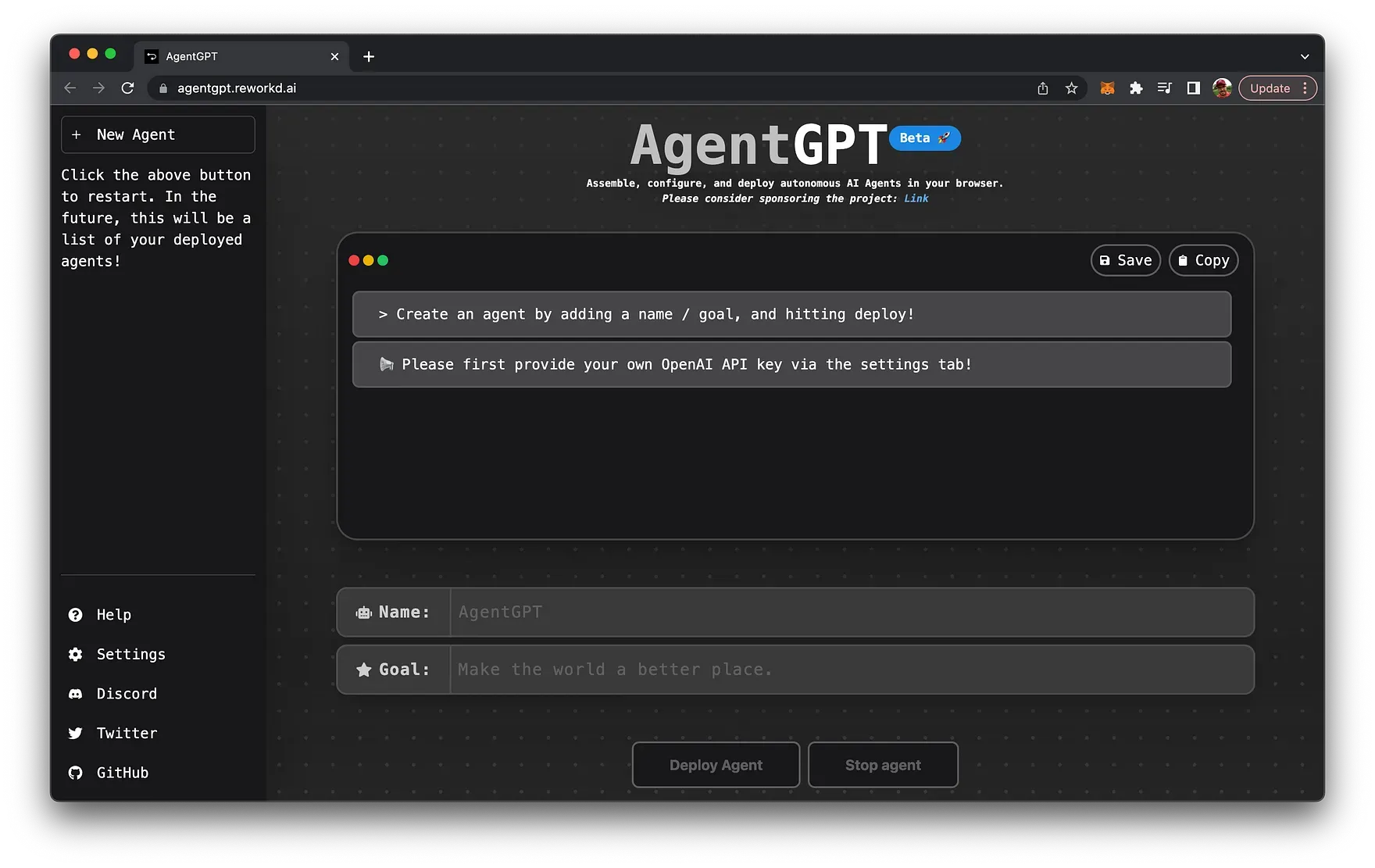Viewport: 1375px width, 868px height.
Task: Click the 'Create an agent' message
Action: click(x=791, y=314)
